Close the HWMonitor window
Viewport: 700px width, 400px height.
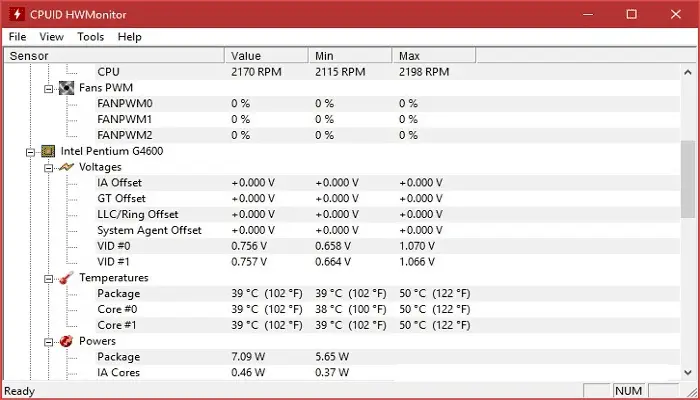pos(675,14)
